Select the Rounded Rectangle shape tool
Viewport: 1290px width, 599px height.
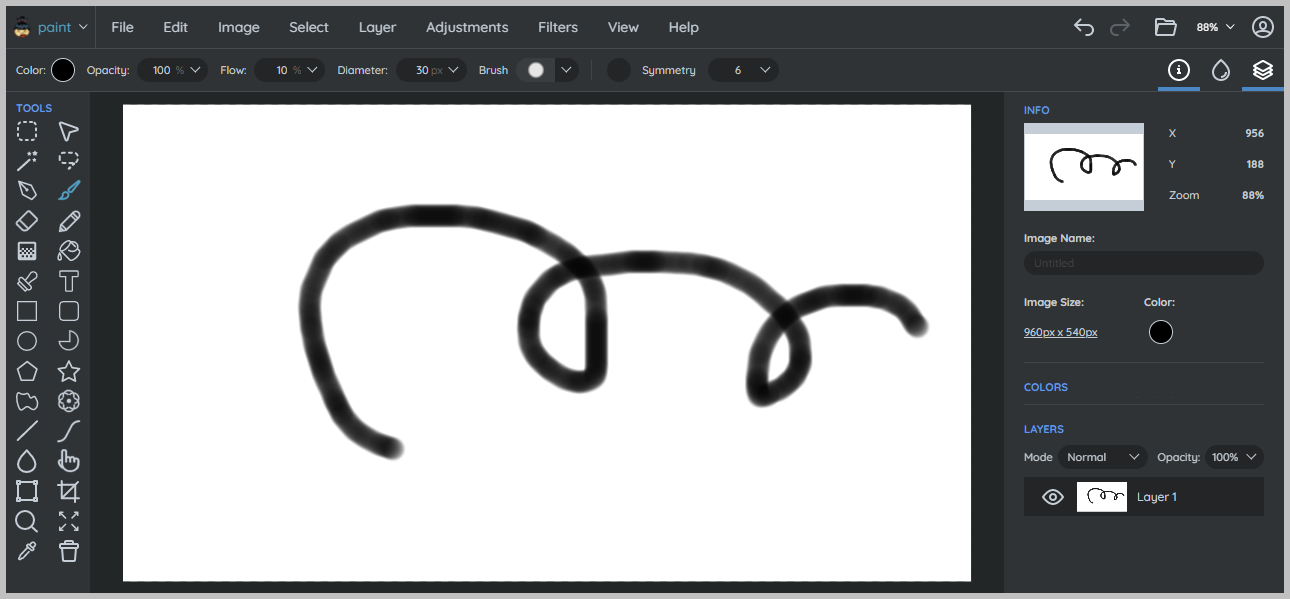point(68,311)
